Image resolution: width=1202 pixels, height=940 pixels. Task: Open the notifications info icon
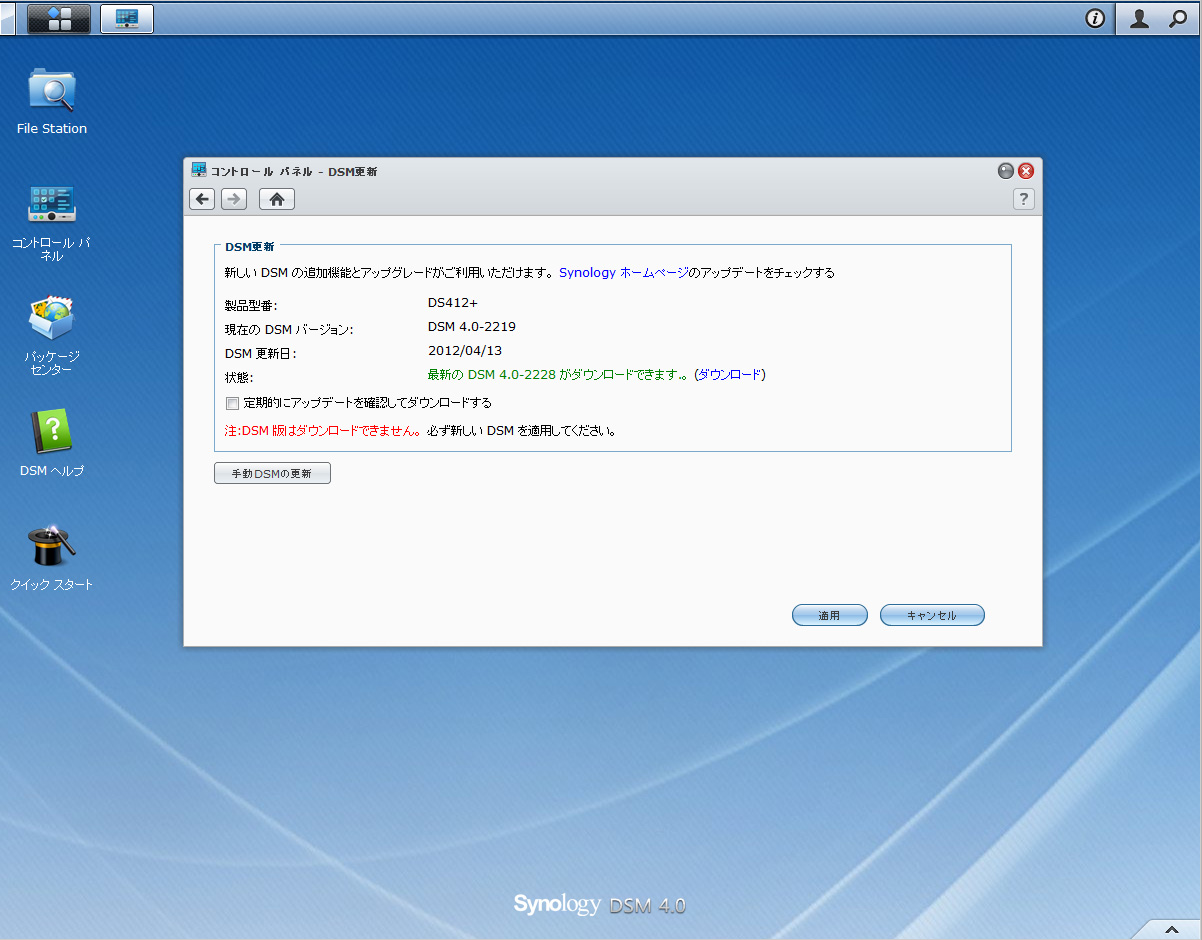[1095, 19]
